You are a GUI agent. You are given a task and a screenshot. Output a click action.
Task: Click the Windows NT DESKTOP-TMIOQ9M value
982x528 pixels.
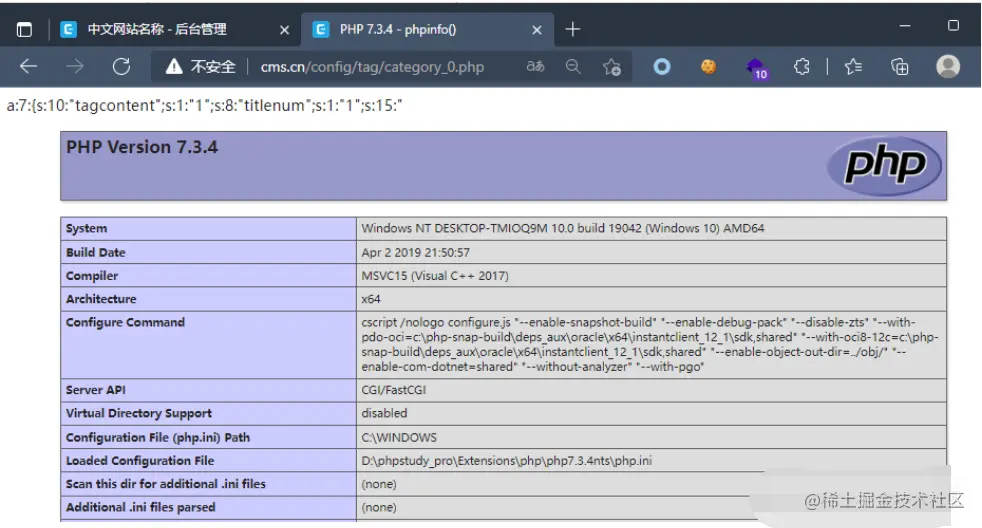pos(562,229)
